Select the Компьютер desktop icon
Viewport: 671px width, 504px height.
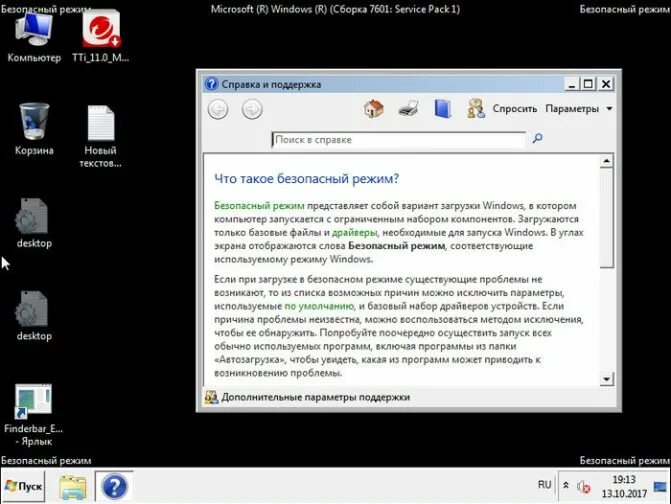pos(34,38)
